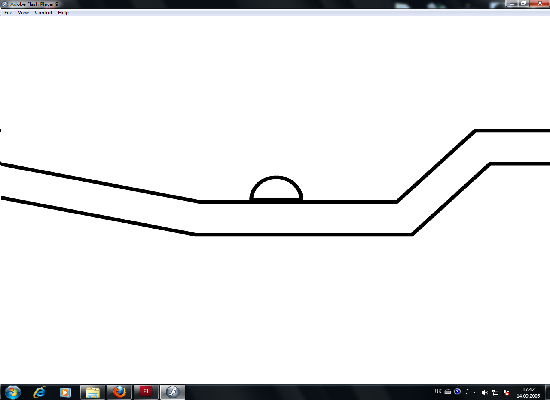
Task: Open the clock and date display
Action: 528,392
